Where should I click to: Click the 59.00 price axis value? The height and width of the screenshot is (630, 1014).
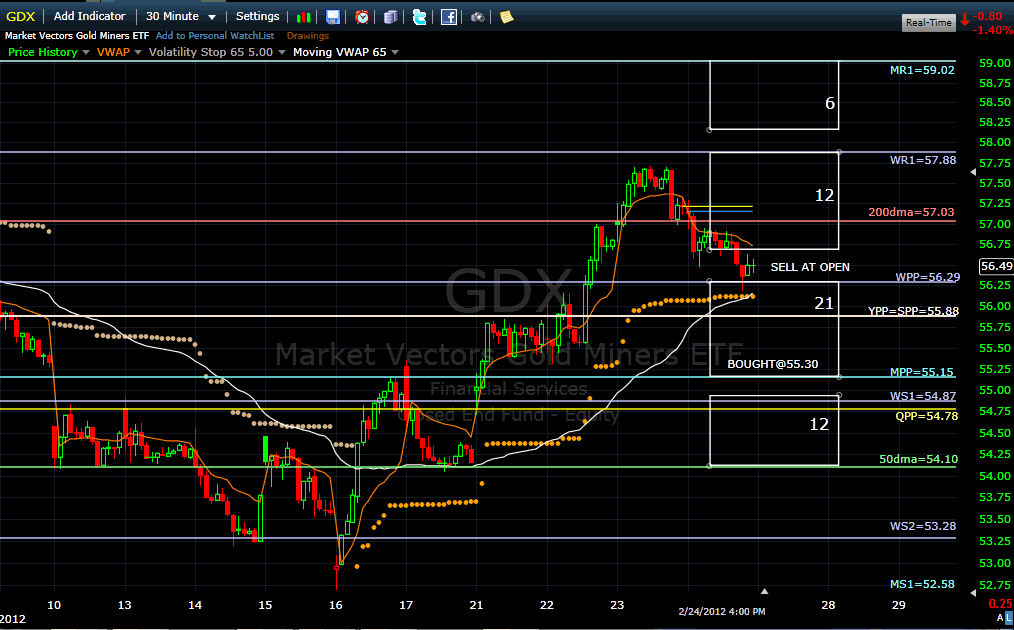click(x=995, y=63)
